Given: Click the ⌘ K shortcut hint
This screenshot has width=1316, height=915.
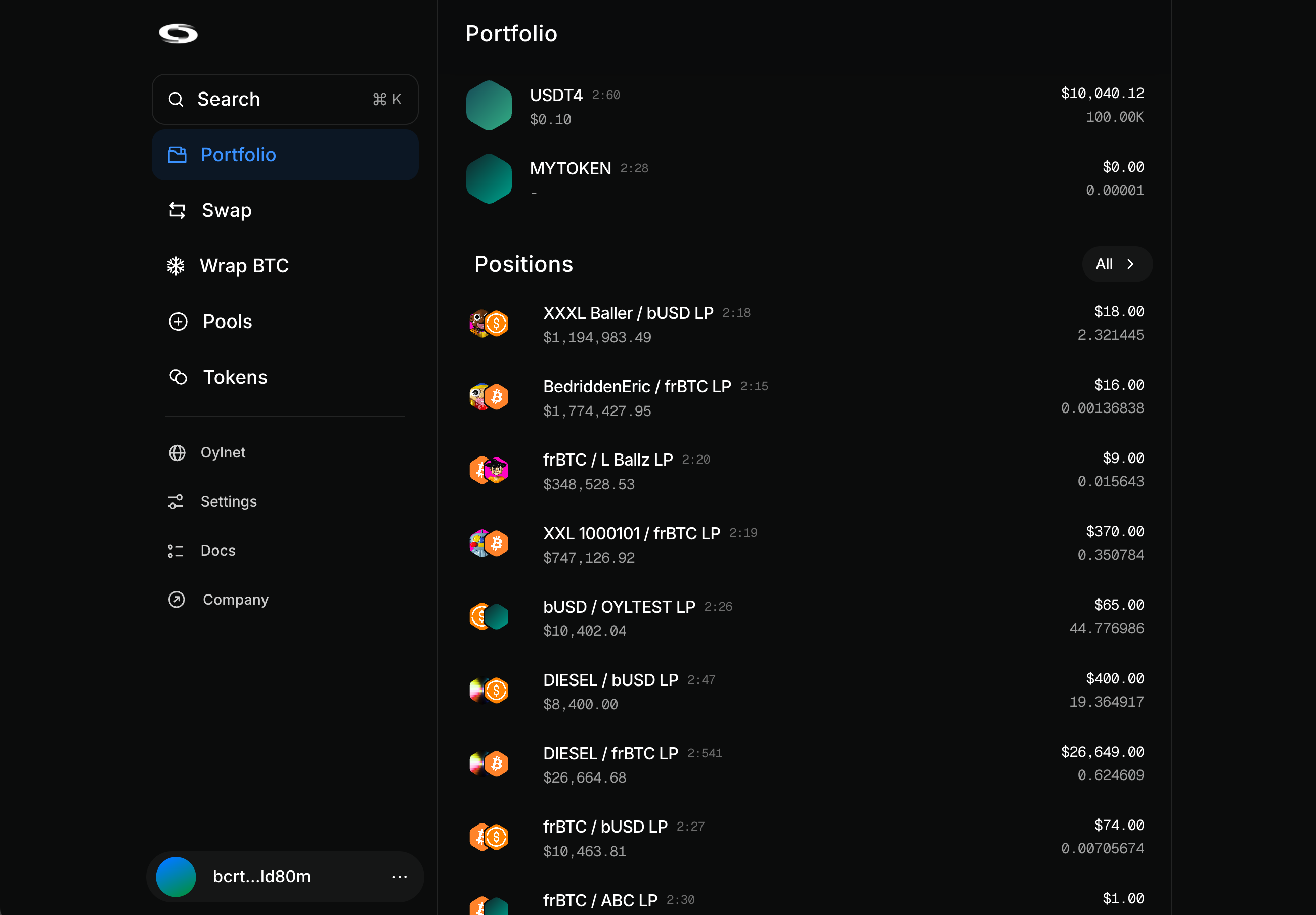Looking at the screenshot, I should (x=387, y=99).
